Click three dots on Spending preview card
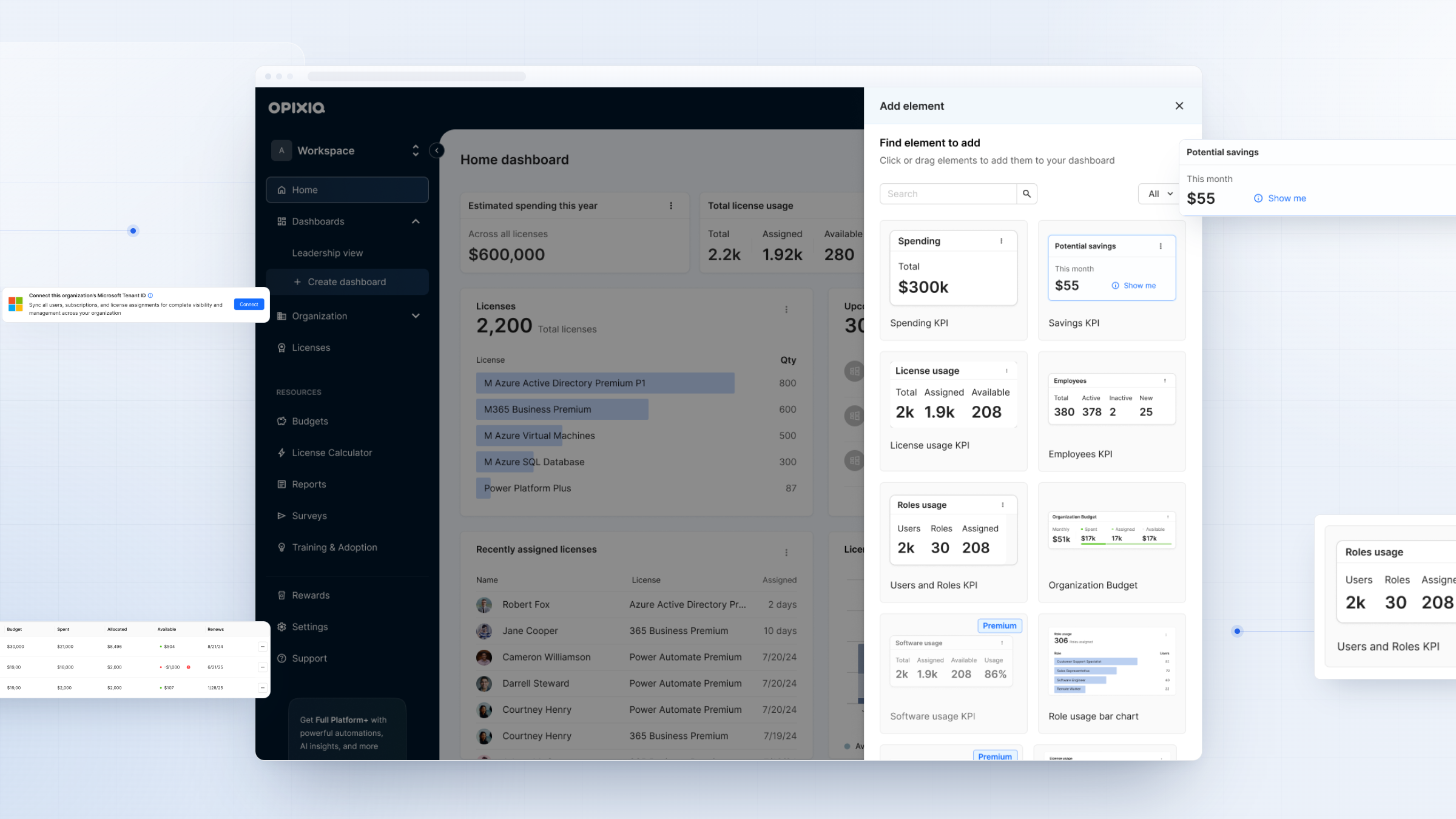This screenshot has height=819, width=1456. 1001,241
